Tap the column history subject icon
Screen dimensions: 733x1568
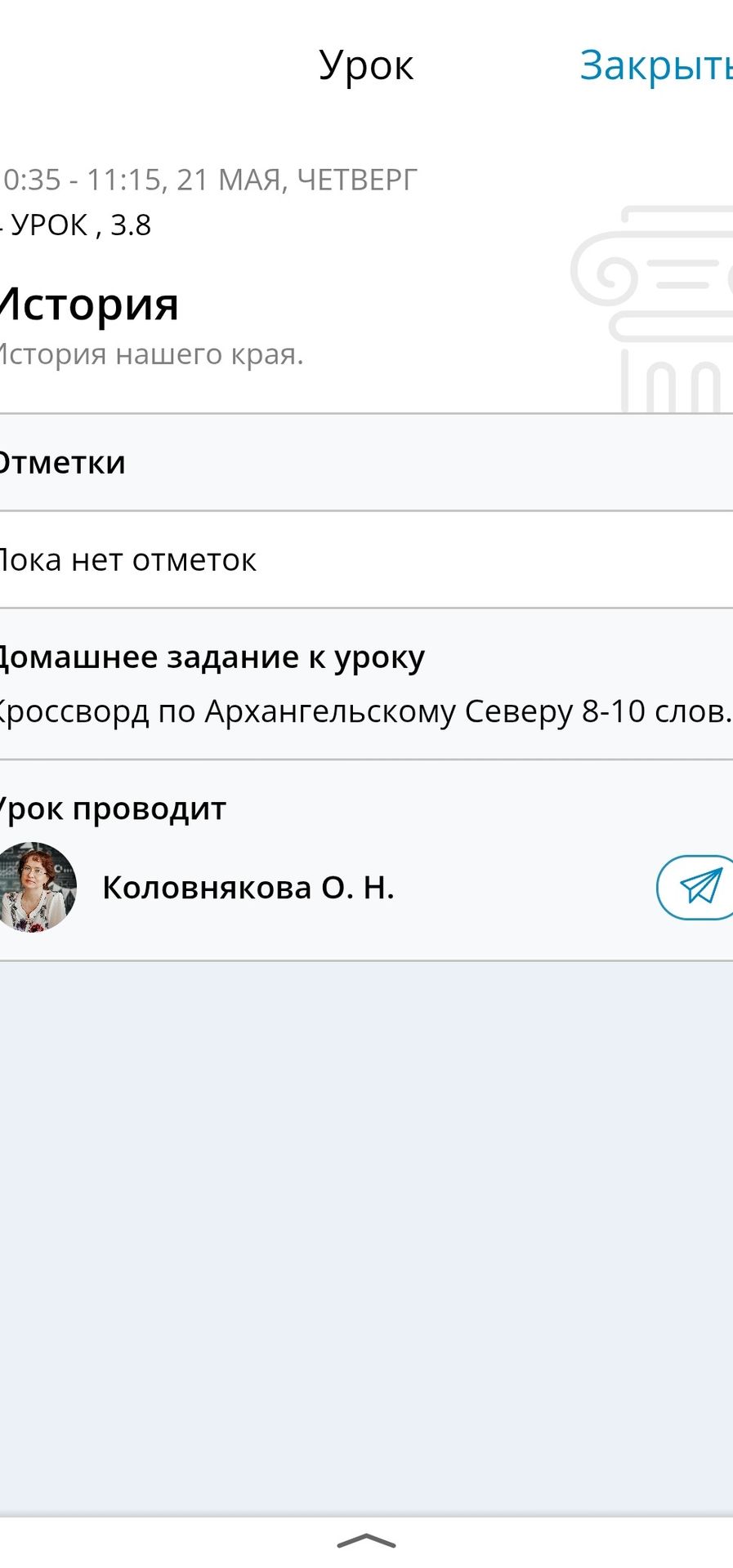(x=652, y=309)
